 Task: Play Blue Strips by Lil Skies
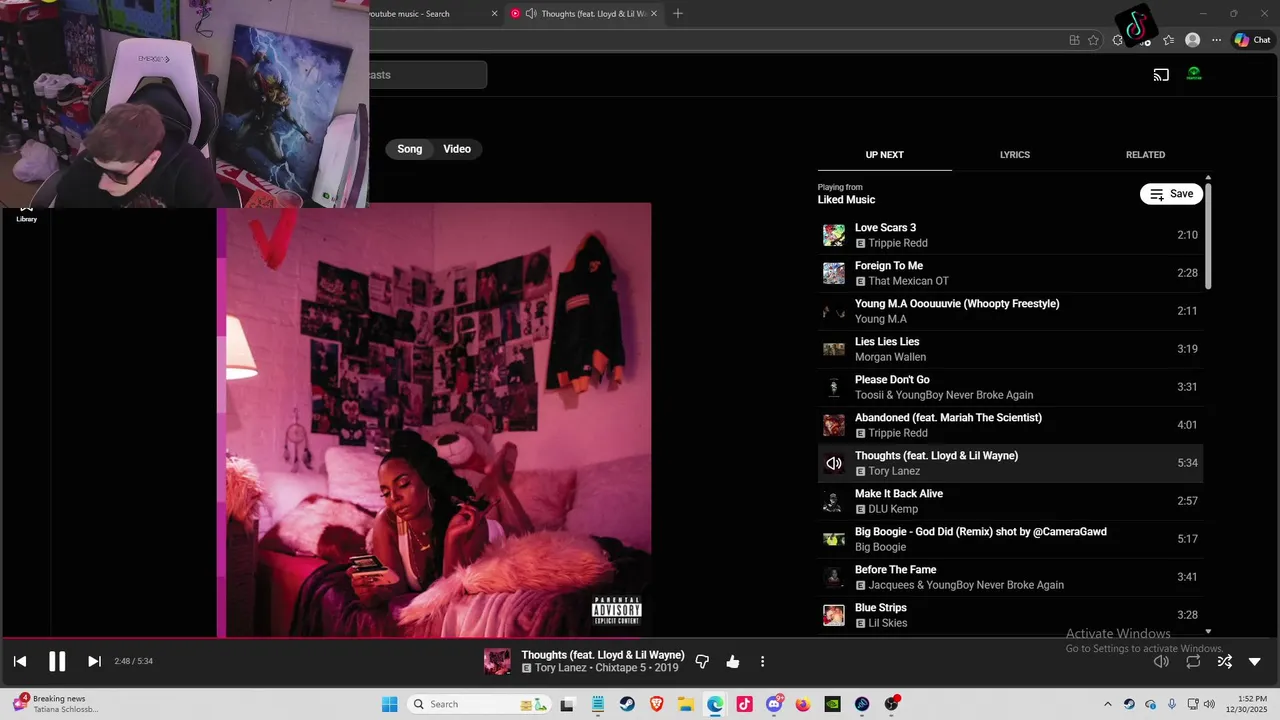[x=1010, y=615]
